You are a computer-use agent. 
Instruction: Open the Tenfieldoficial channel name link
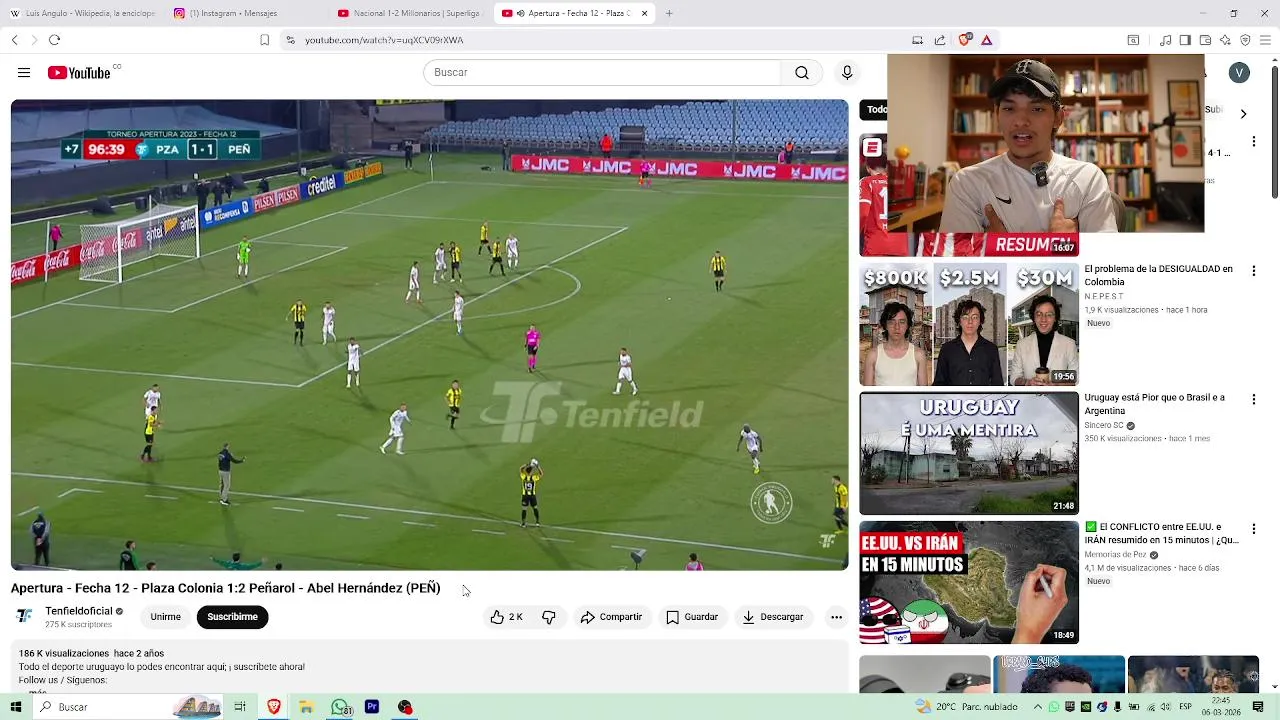coord(79,611)
